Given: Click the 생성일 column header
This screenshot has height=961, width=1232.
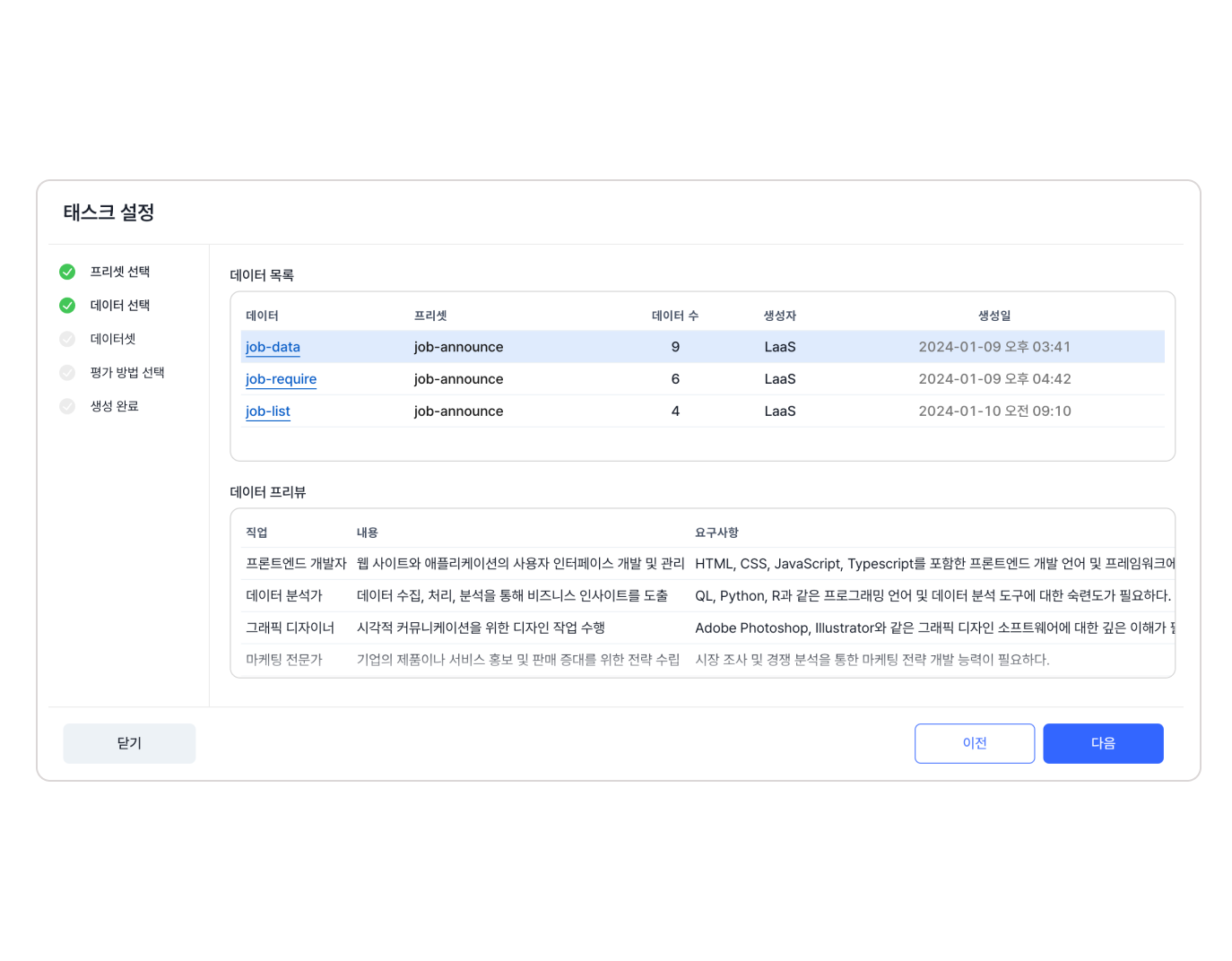Looking at the screenshot, I should coord(994,316).
